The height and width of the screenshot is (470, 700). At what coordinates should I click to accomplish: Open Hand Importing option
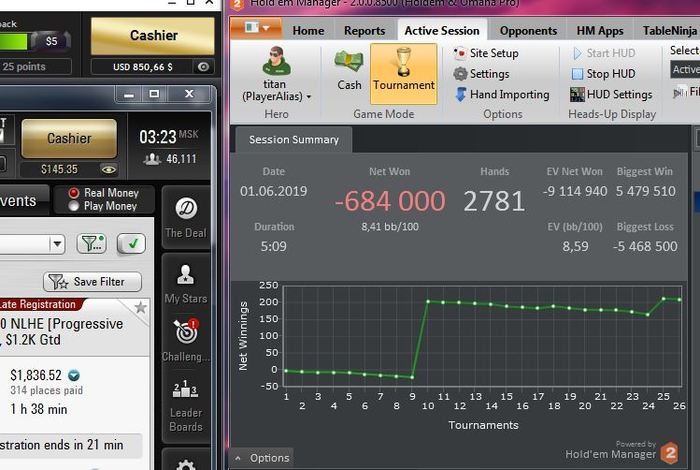pyautogui.click(x=502, y=95)
